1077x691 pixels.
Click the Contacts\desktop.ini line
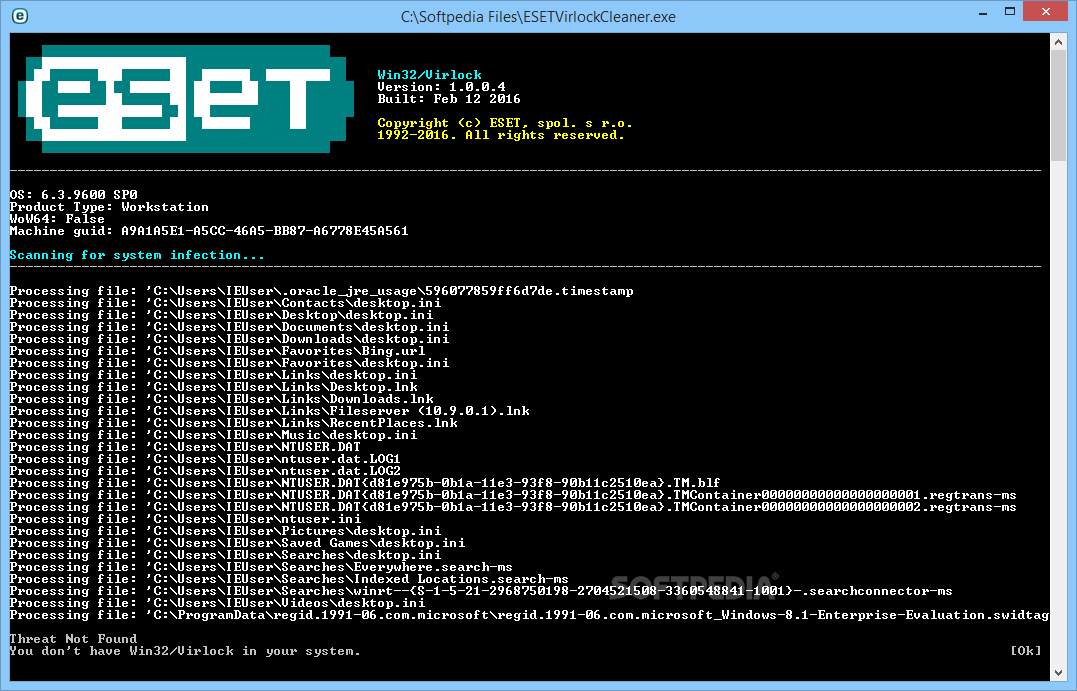(225, 303)
